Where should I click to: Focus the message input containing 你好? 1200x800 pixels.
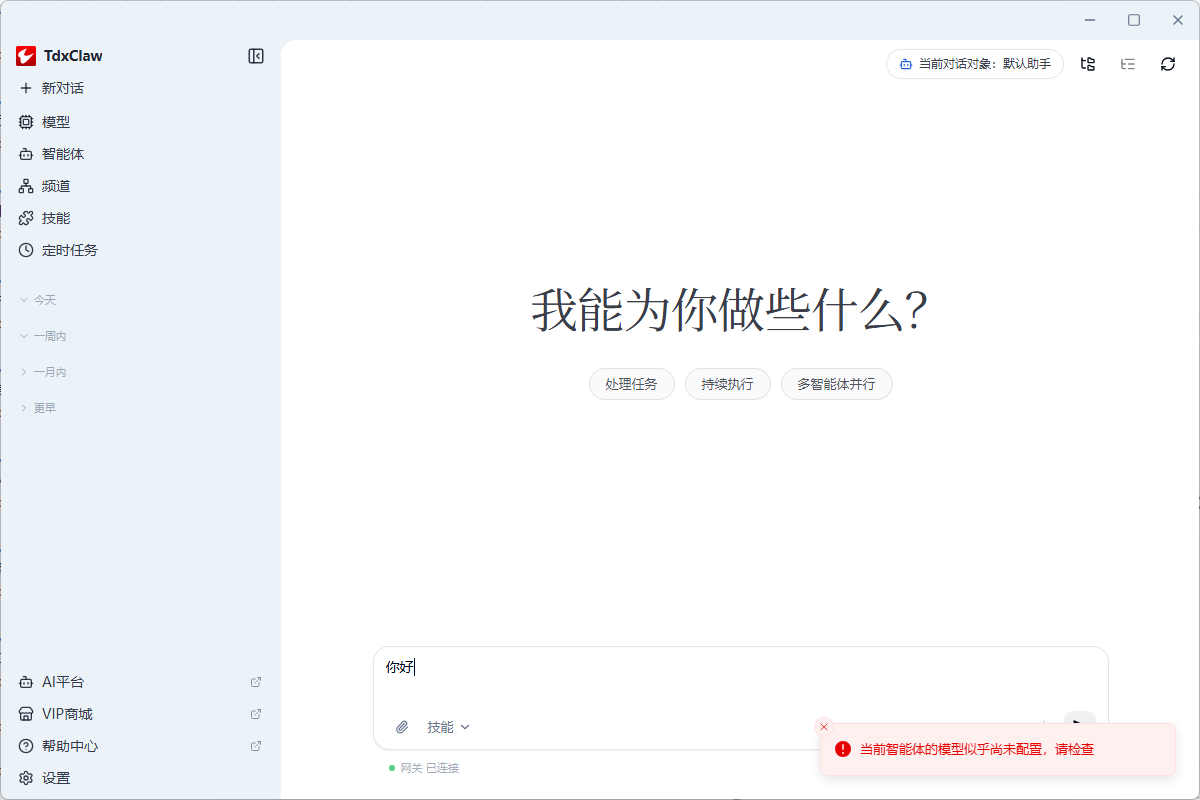(x=740, y=678)
